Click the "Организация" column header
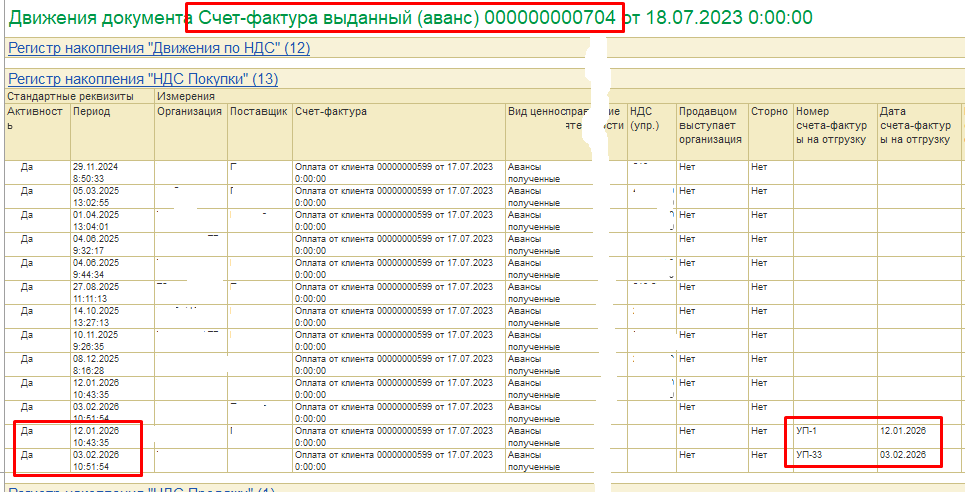Viewport: 965px width, 492px height. point(189,111)
